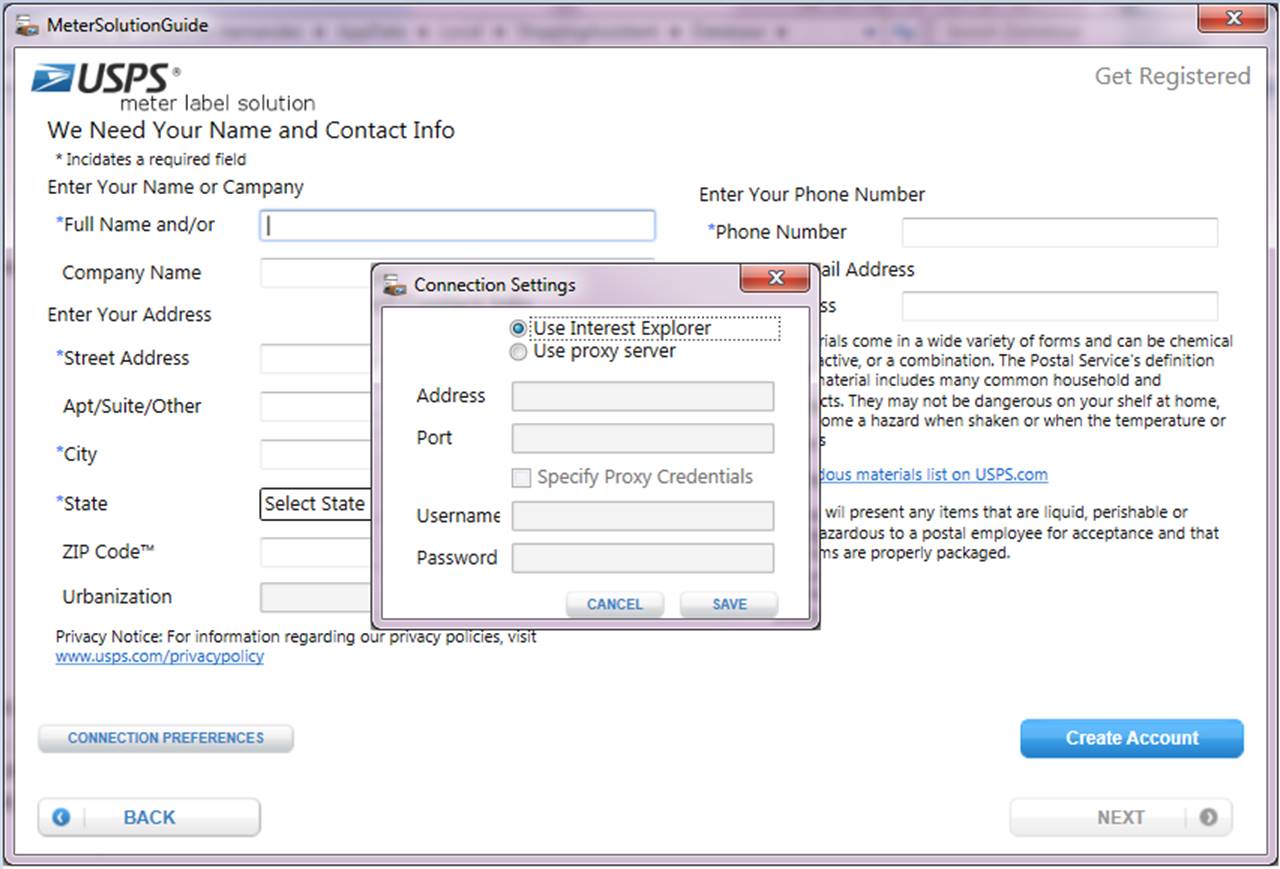Open Connection Preferences
Screen dimensions: 1280x869
click(x=166, y=738)
